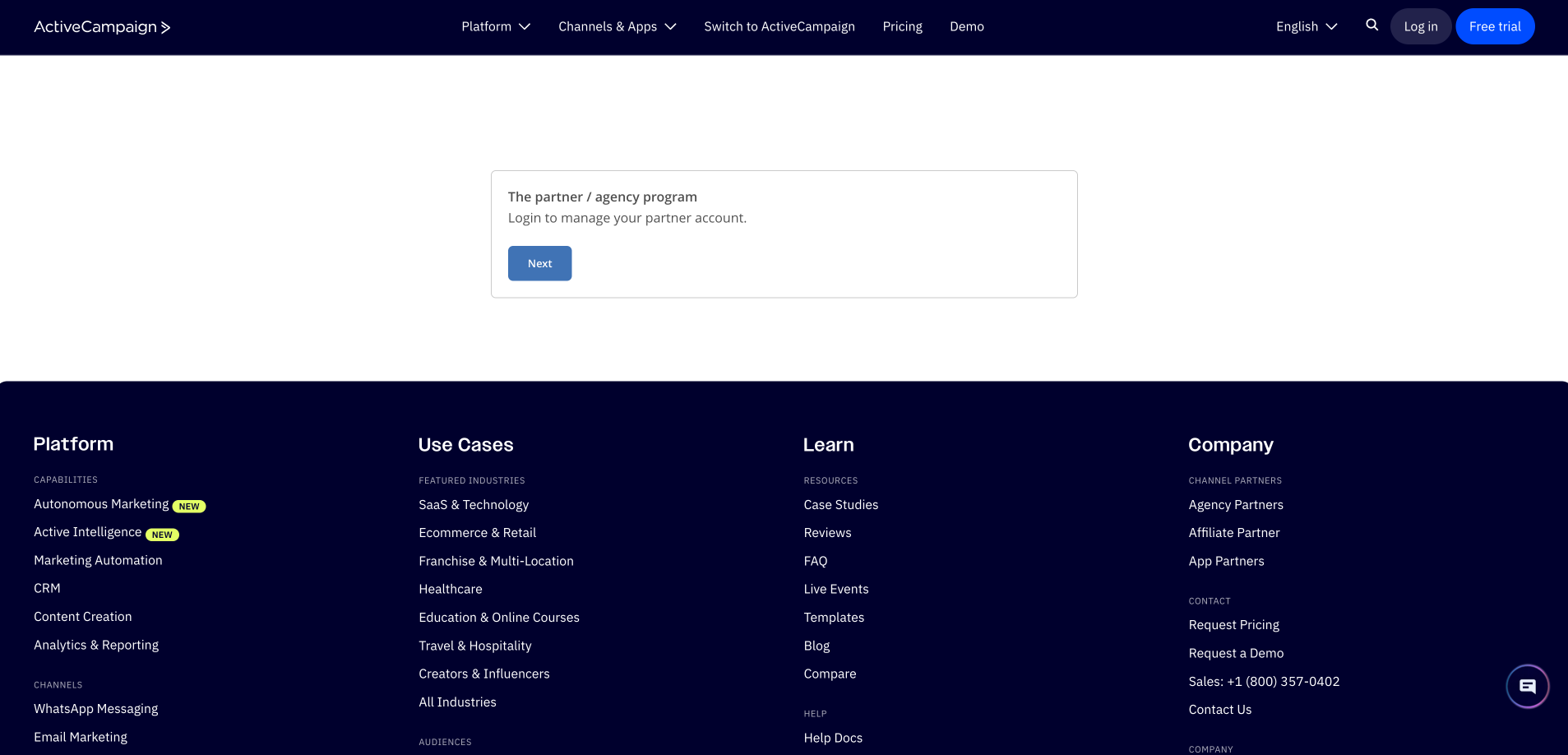Click the CONTACT section label
The image size is (1568, 755).
pos(1210,601)
